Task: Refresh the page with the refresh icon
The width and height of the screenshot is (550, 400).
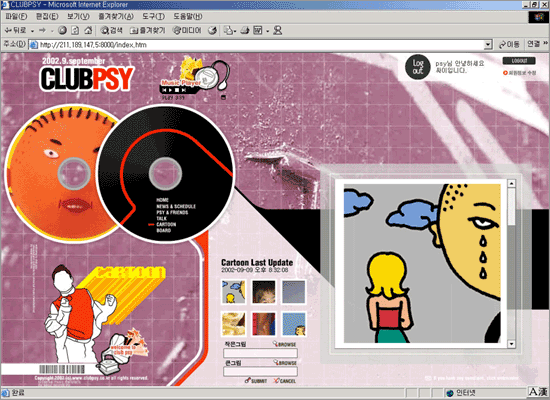Action: pyautogui.click(x=75, y=31)
